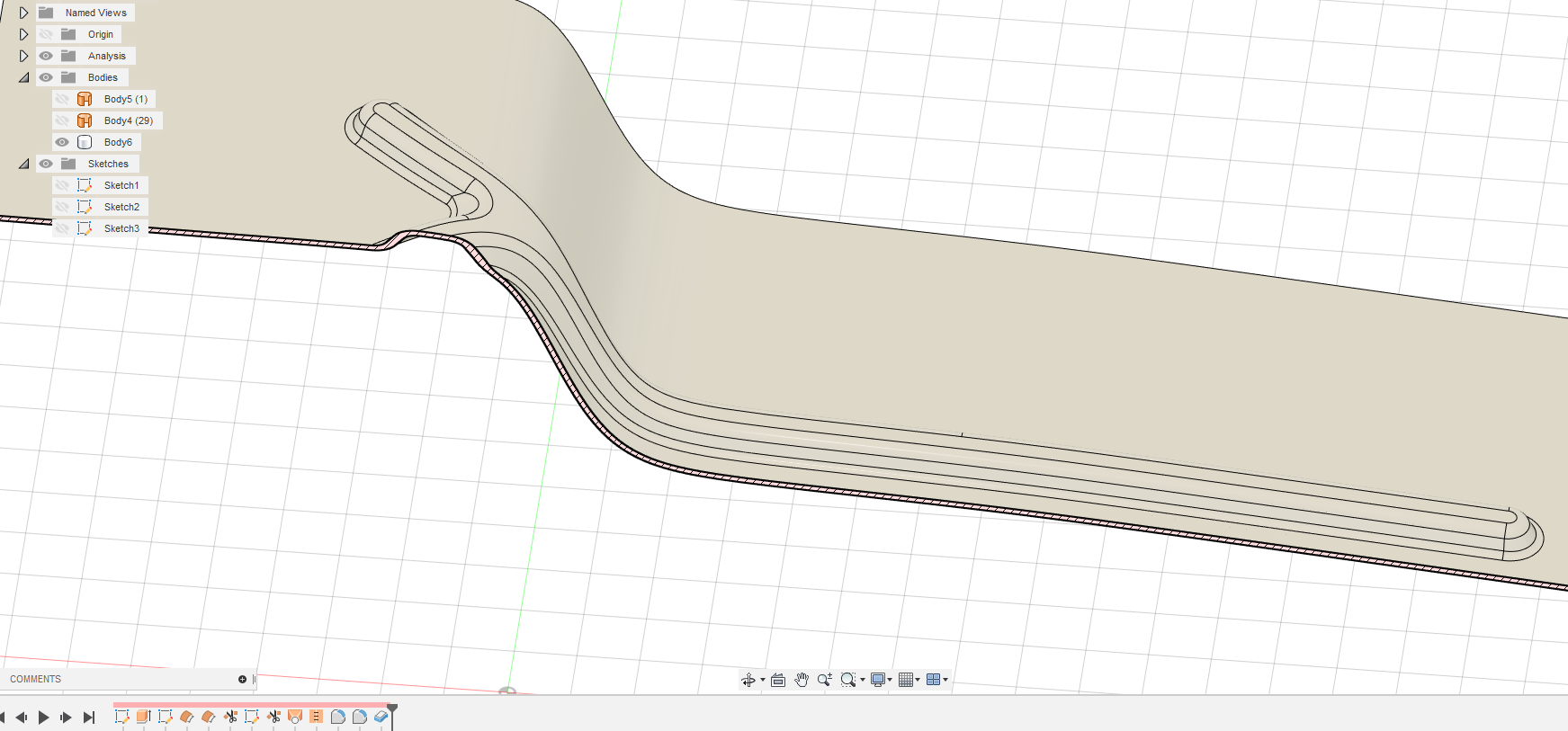Select the second scissors Trim feature in timeline

click(x=273, y=717)
